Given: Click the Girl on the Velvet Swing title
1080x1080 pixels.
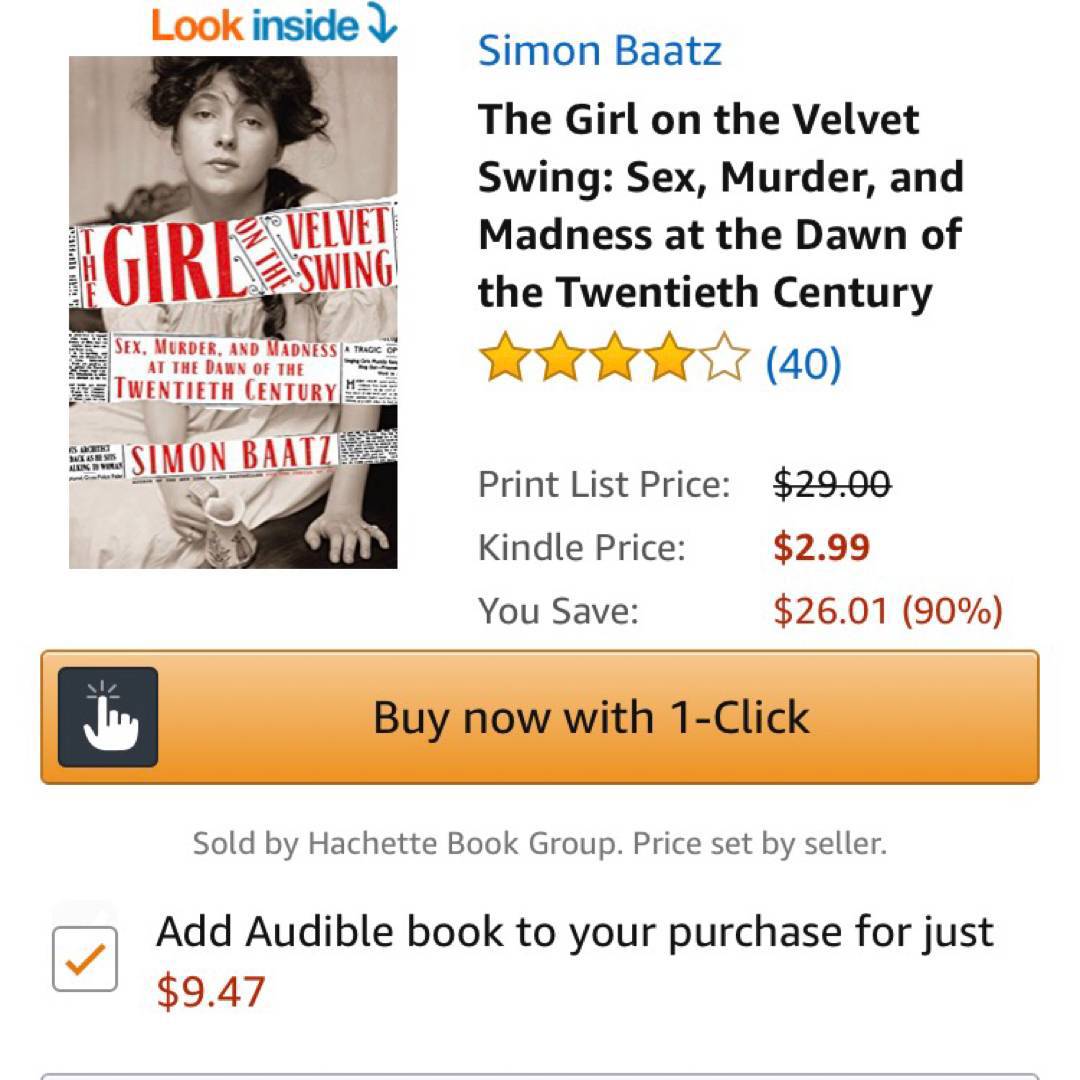Looking at the screenshot, I should 720,206.
